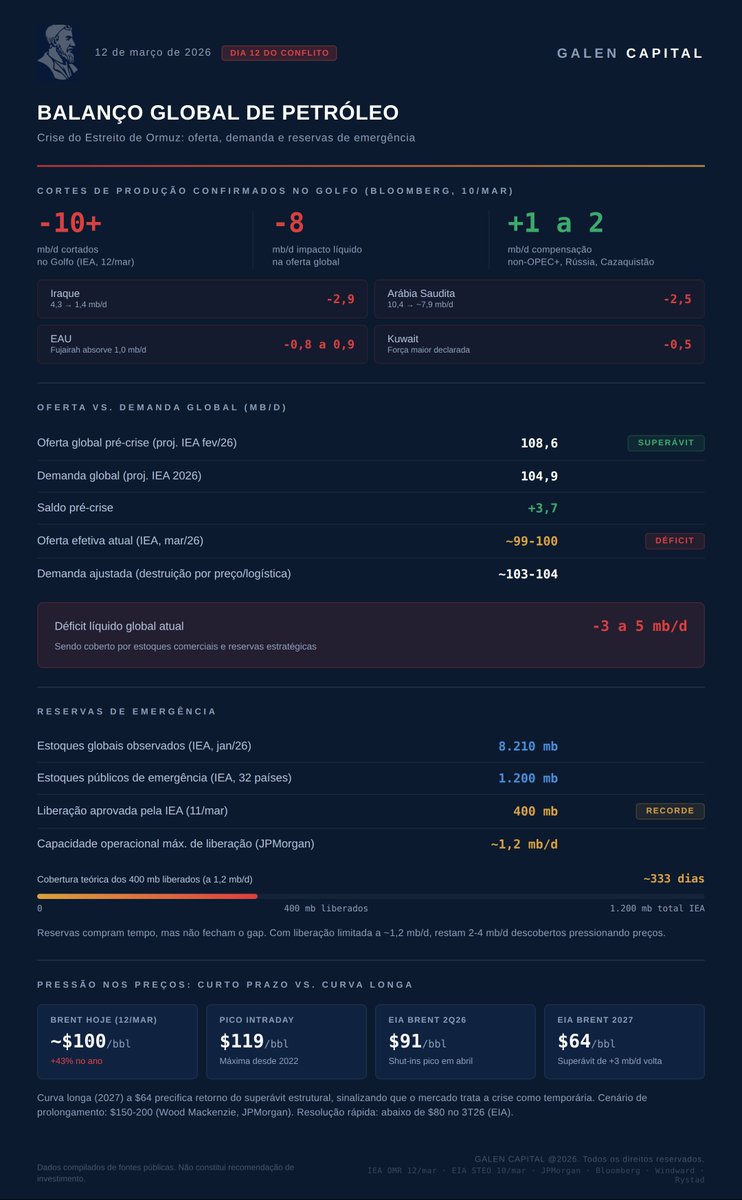Click the '1.200 mb' emergency stocks value
The height and width of the screenshot is (1200, 742).
point(528,778)
